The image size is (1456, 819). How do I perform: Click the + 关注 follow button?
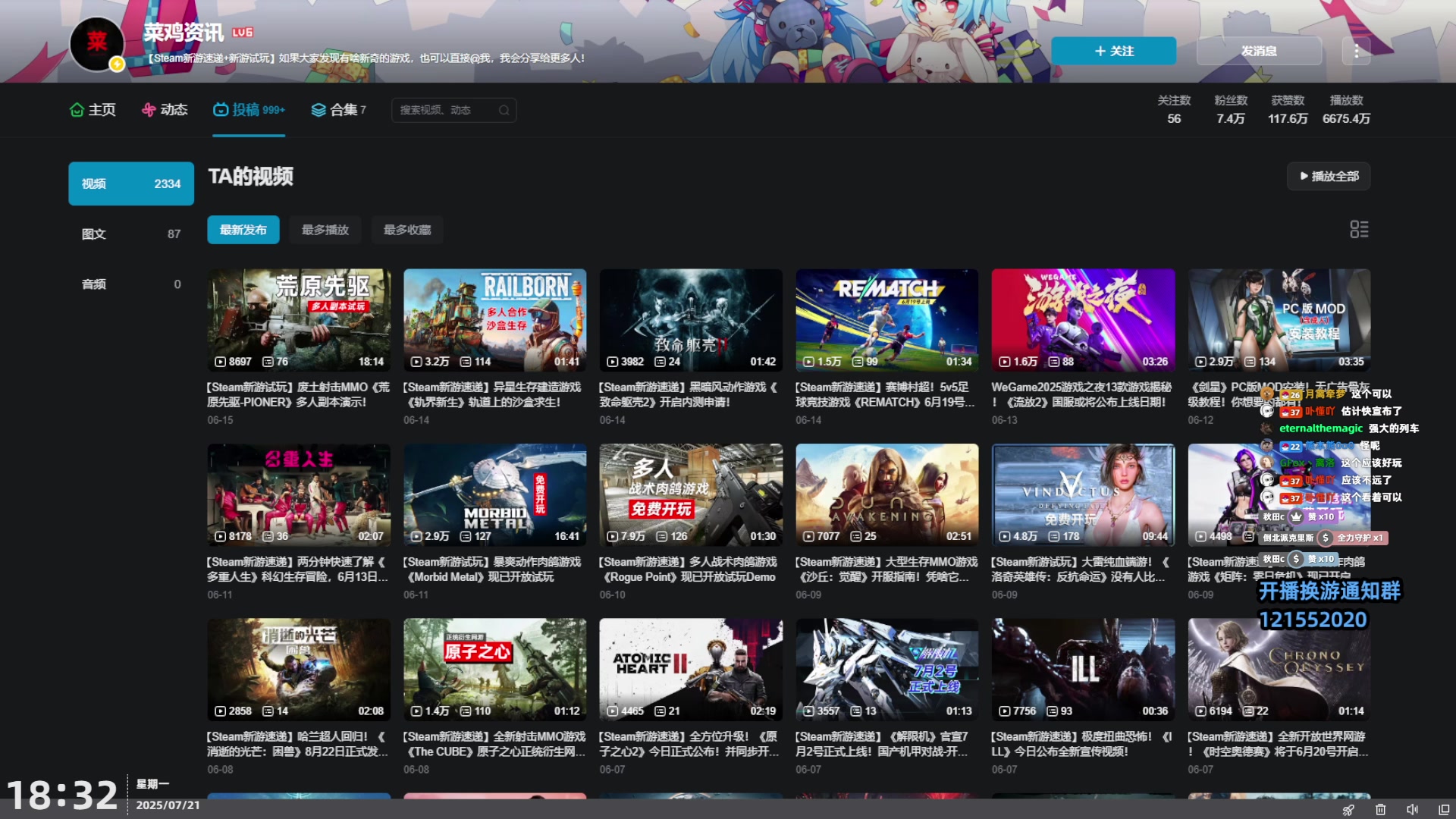[1113, 51]
